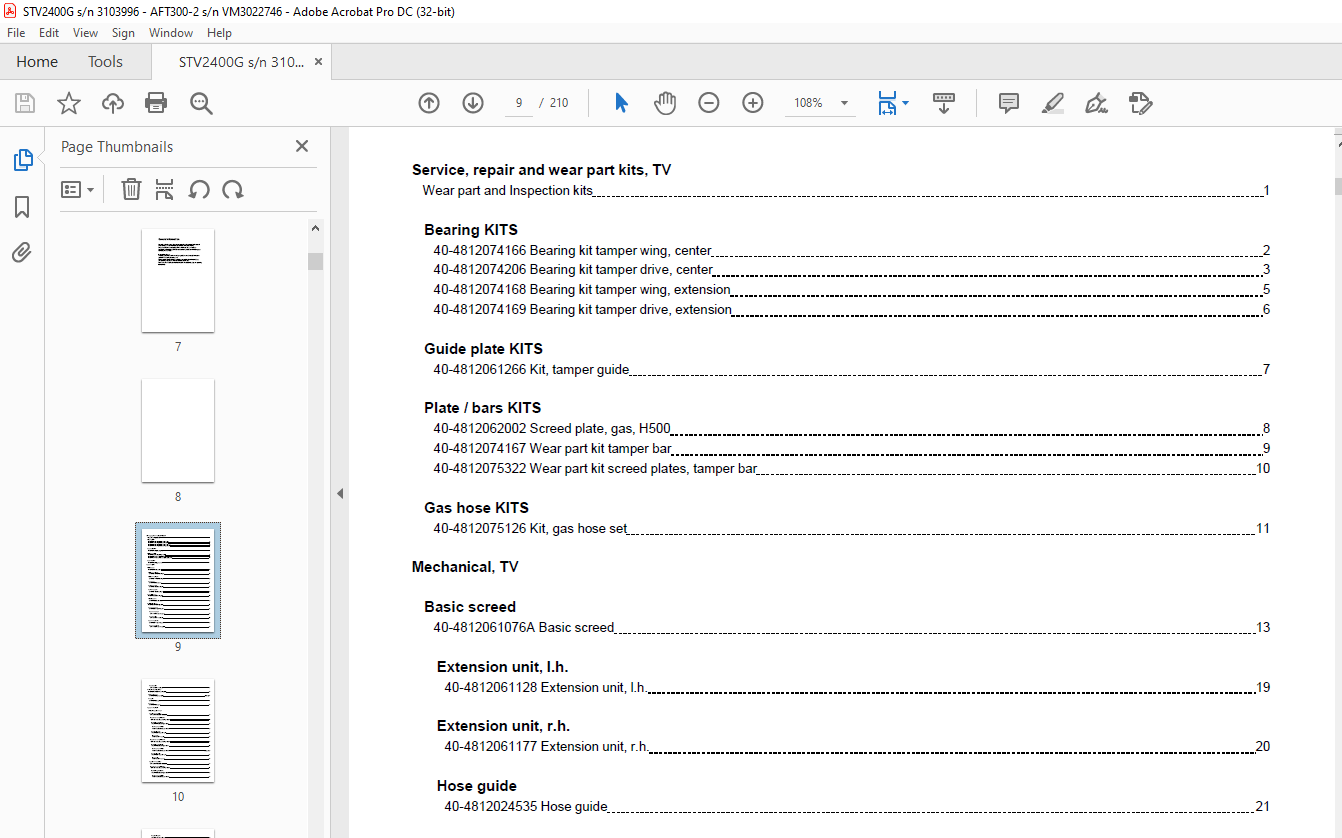Delete selected page with trash icon
The image size is (1342, 838).
pyautogui.click(x=131, y=189)
